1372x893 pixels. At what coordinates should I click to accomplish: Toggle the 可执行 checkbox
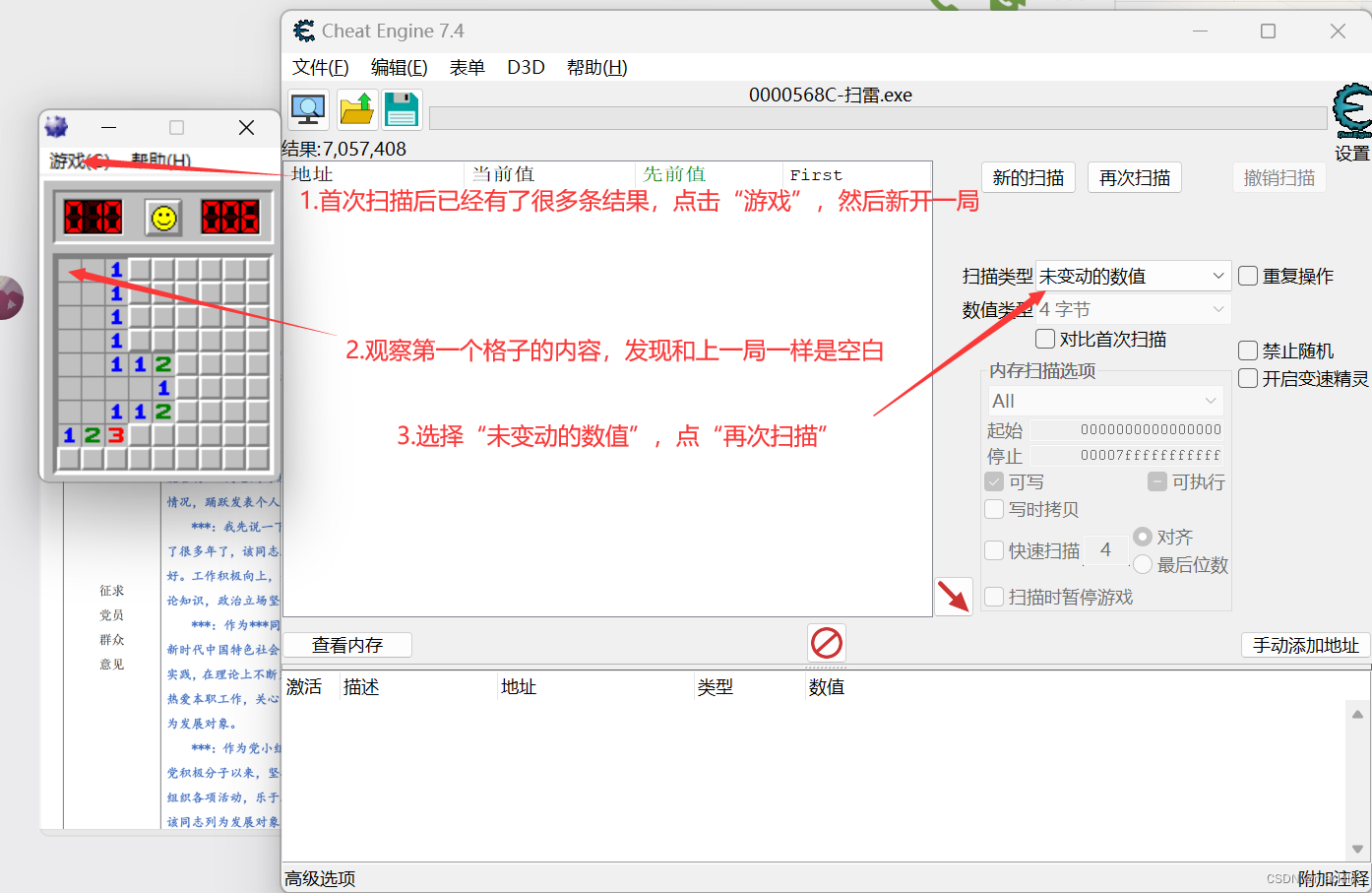tap(1157, 481)
